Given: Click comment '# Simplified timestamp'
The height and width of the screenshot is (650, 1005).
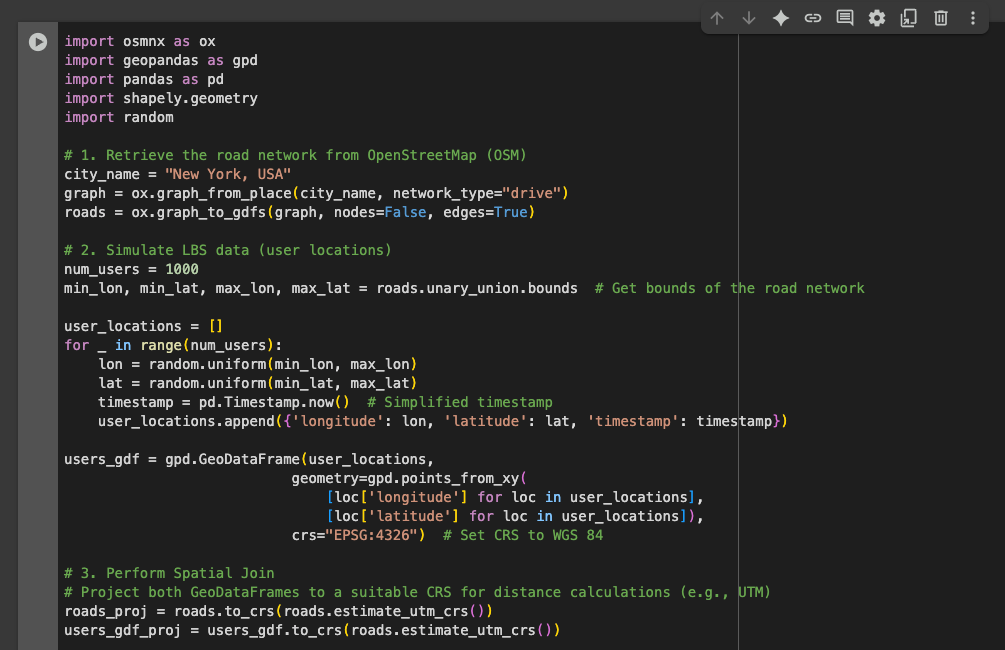Looking at the screenshot, I should click(x=460, y=402).
